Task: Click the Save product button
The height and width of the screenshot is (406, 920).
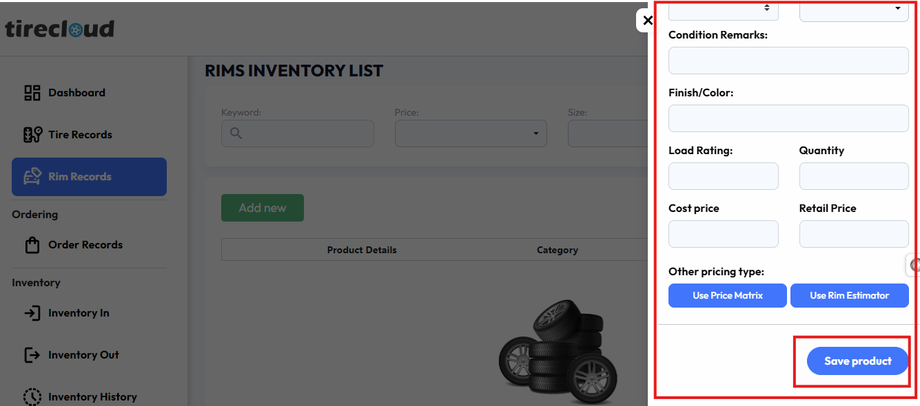Action: tap(857, 361)
